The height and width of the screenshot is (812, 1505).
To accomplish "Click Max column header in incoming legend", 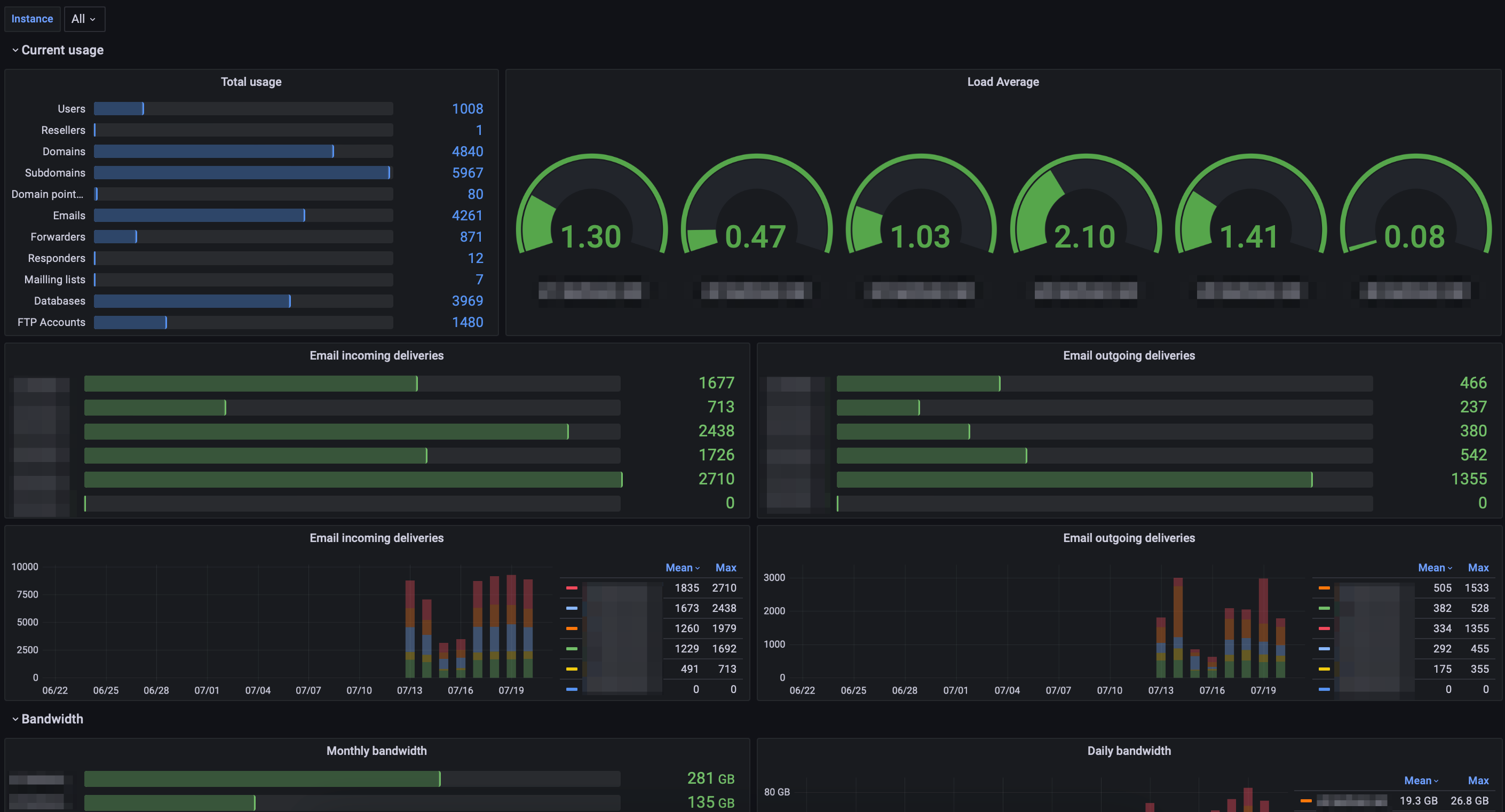I will pyautogui.click(x=725, y=568).
